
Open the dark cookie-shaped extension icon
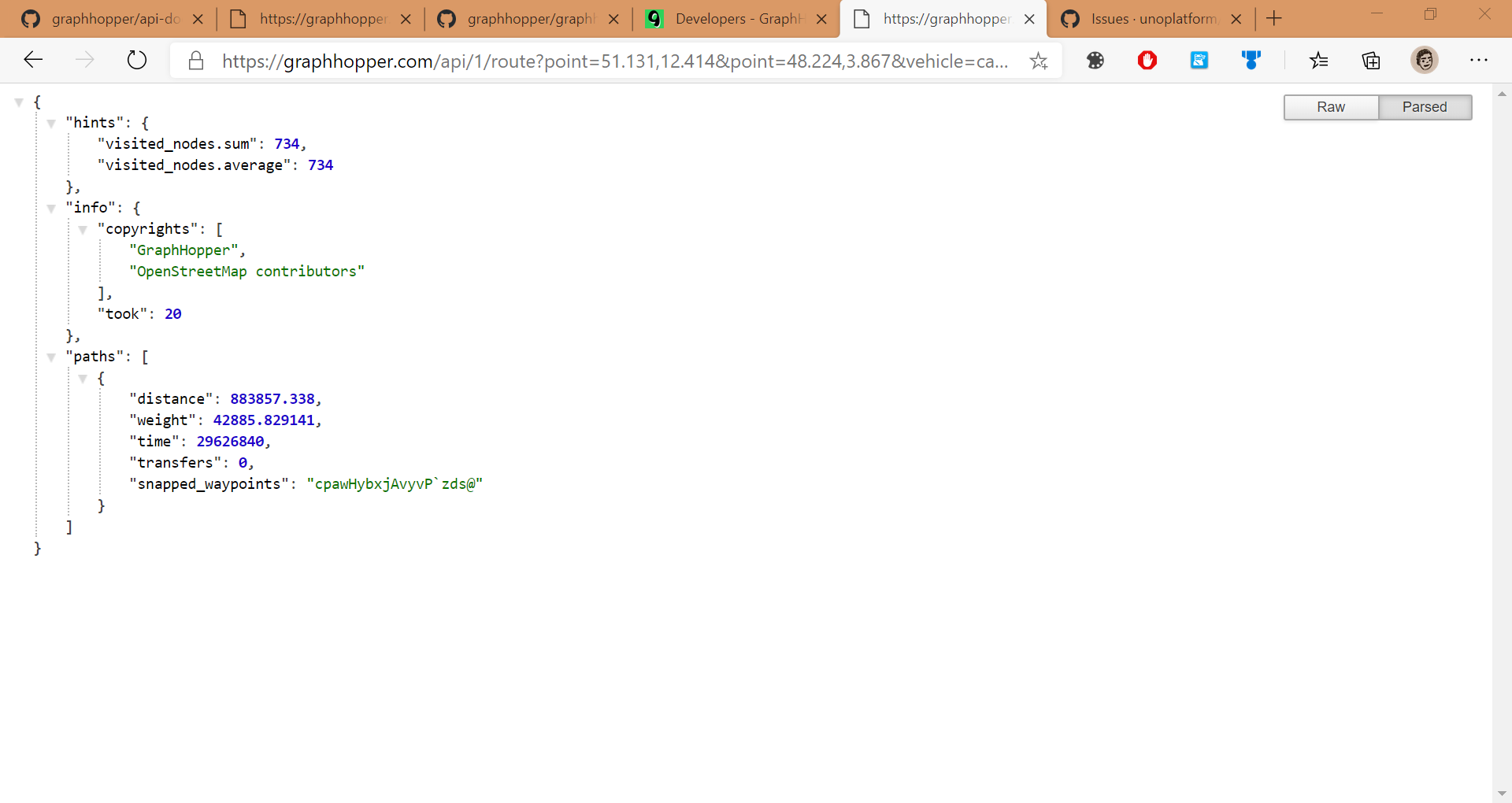click(x=1095, y=60)
